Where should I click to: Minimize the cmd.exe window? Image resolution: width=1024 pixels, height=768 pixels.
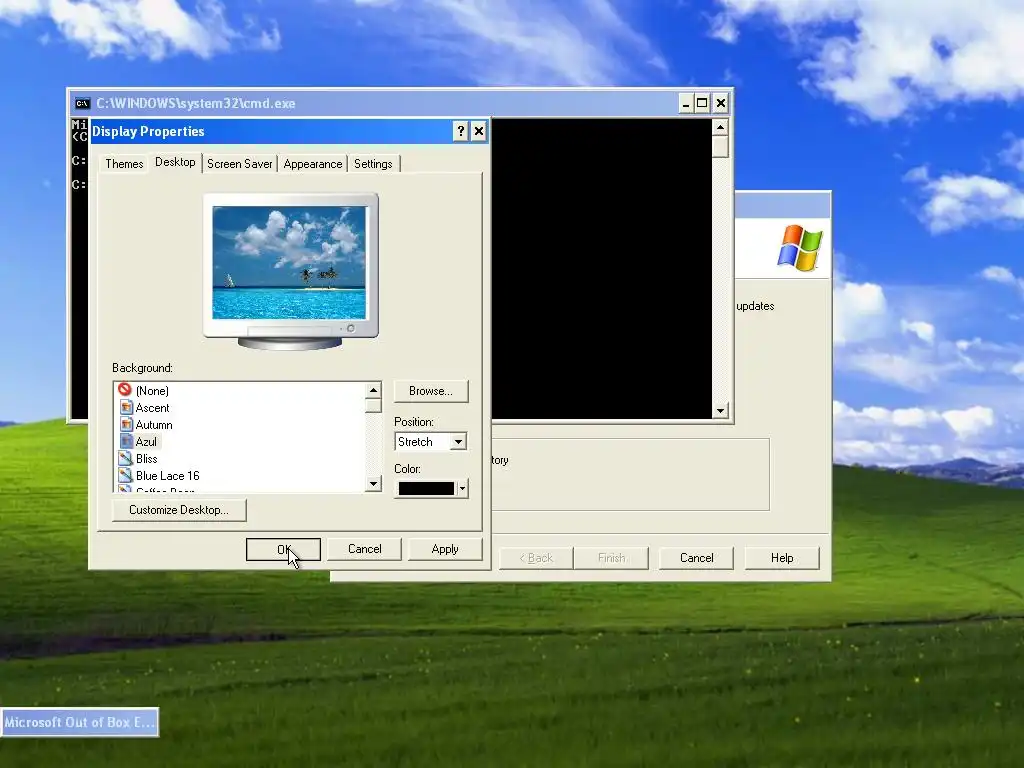(685, 103)
